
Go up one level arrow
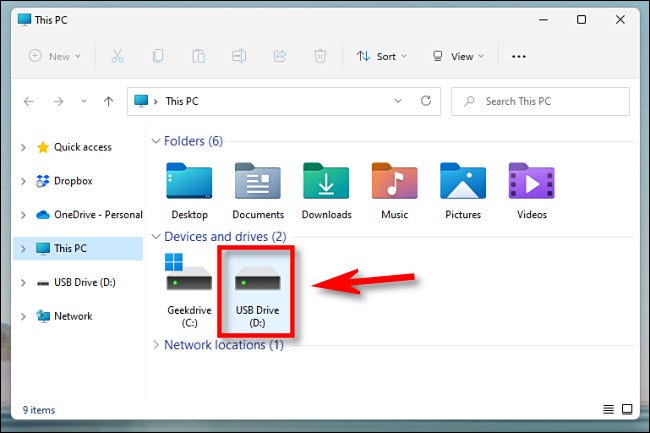(109, 101)
